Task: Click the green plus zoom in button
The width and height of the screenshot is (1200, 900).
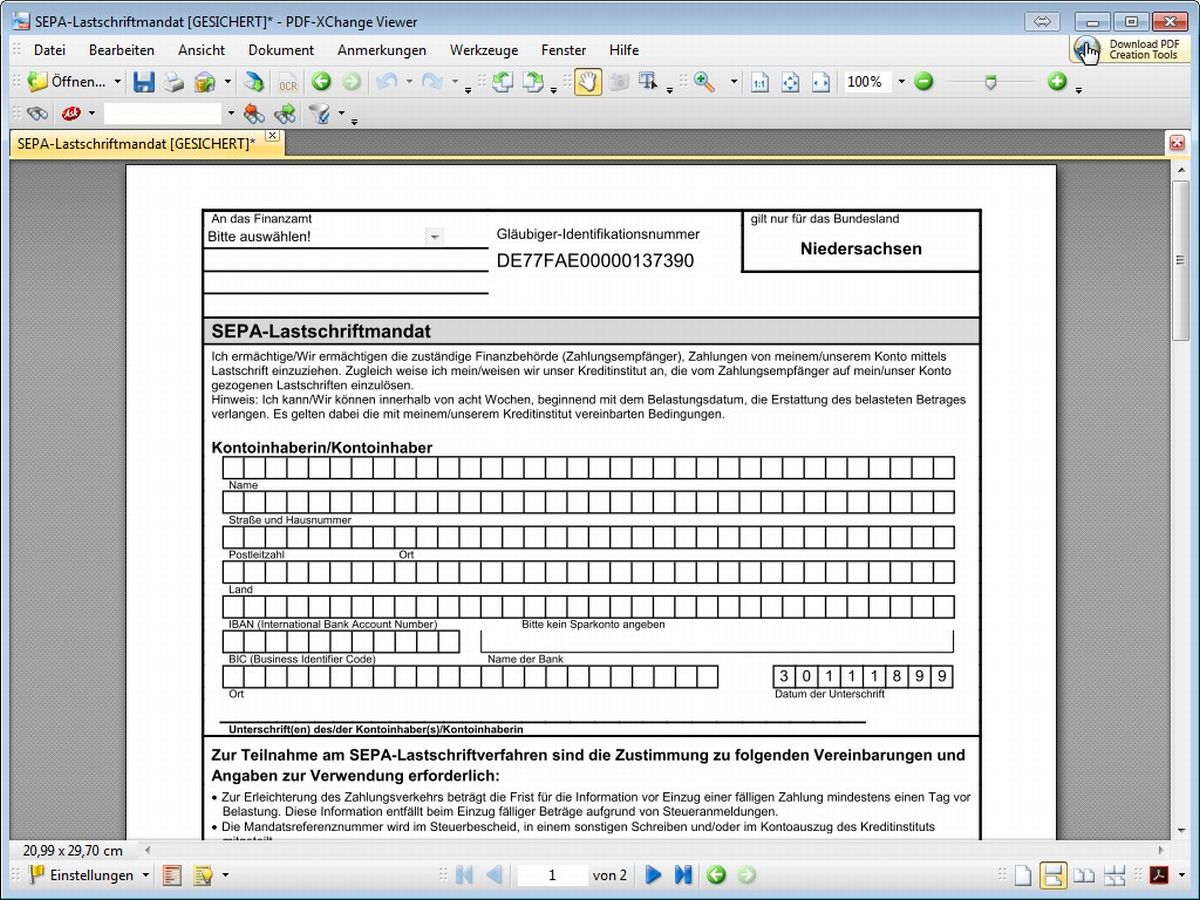Action: point(1057,82)
